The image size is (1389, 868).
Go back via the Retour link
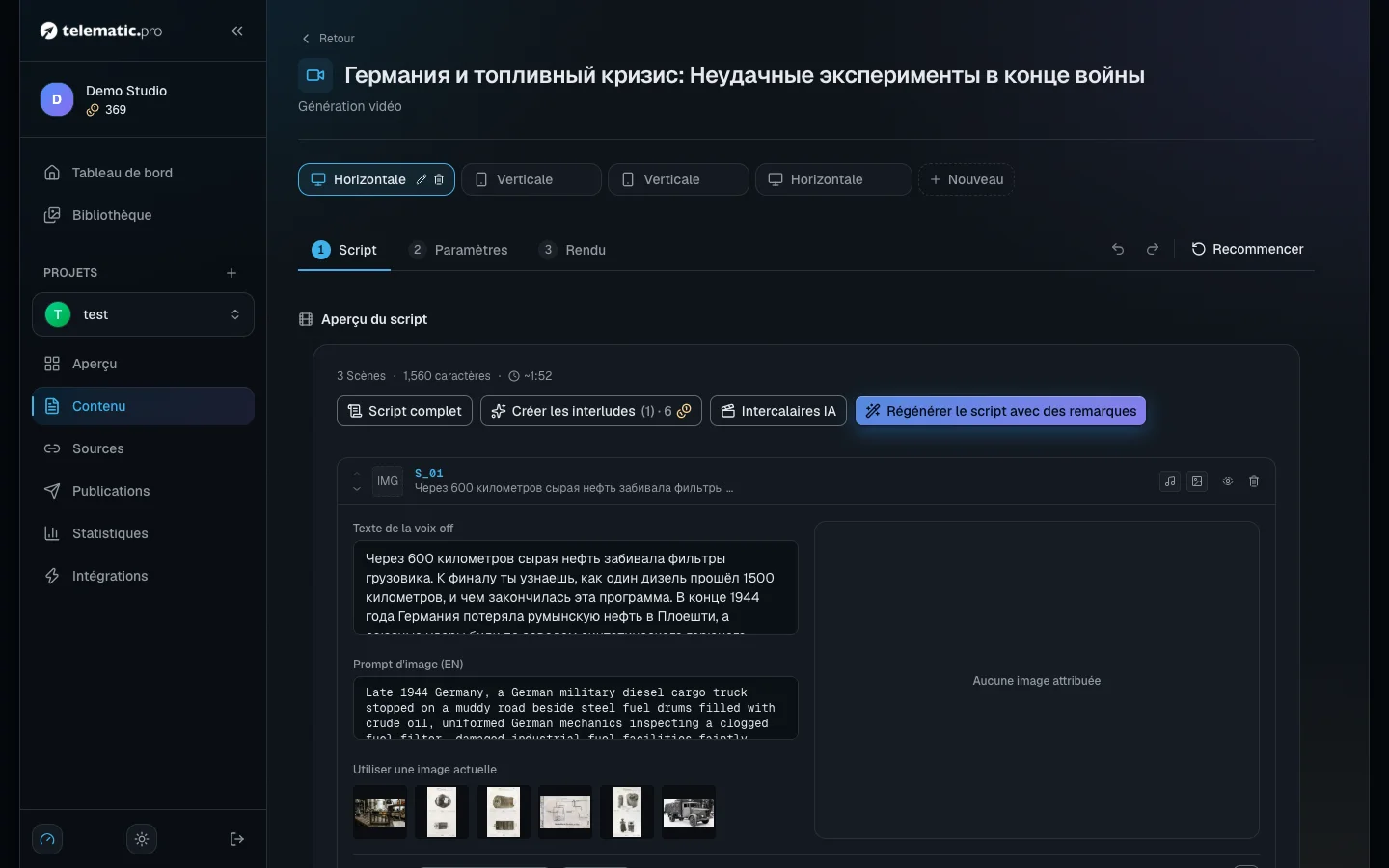click(x=328, y=39)
